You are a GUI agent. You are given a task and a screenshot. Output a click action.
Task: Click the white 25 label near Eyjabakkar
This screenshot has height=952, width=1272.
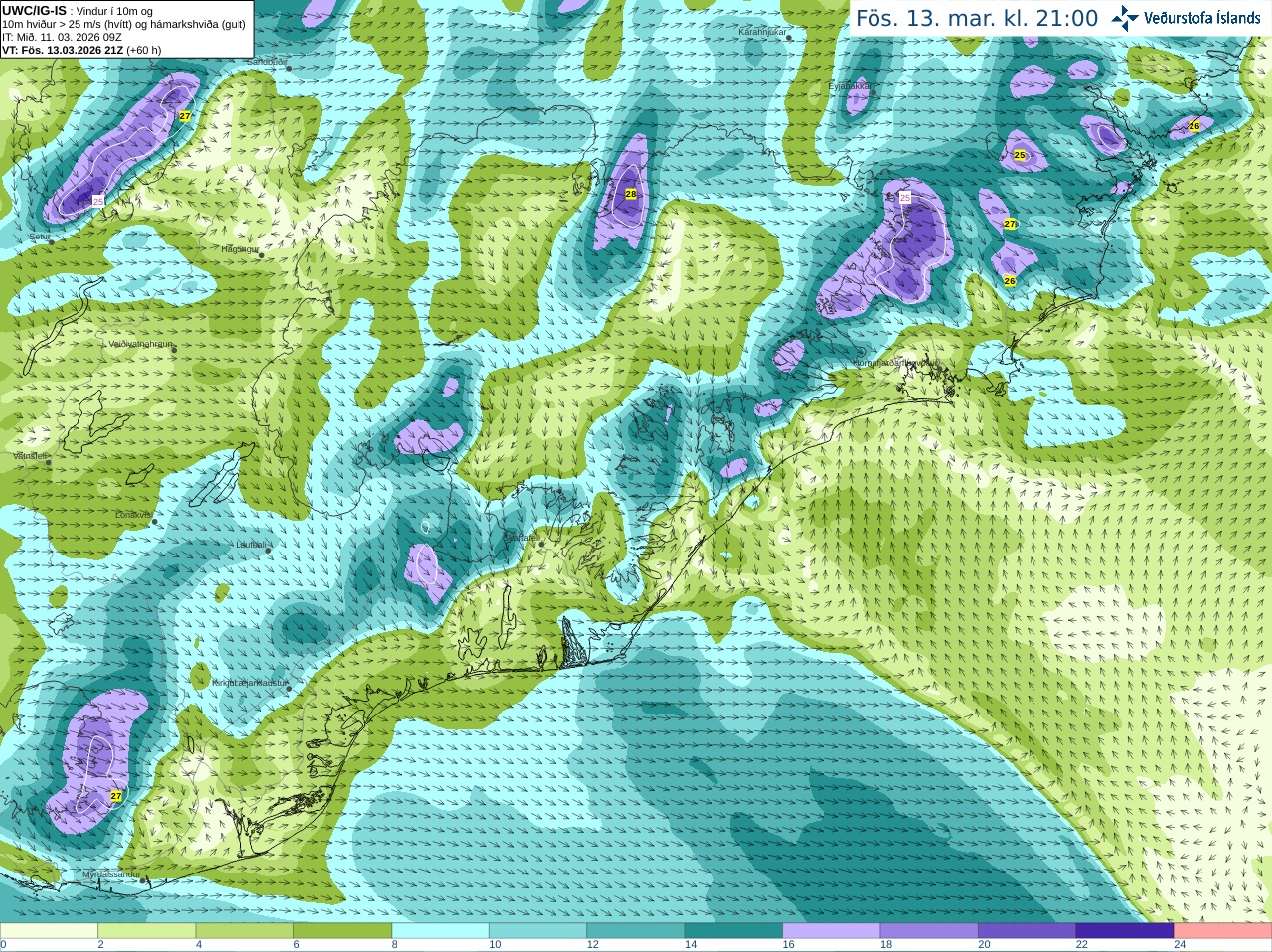tap(905, 198)
